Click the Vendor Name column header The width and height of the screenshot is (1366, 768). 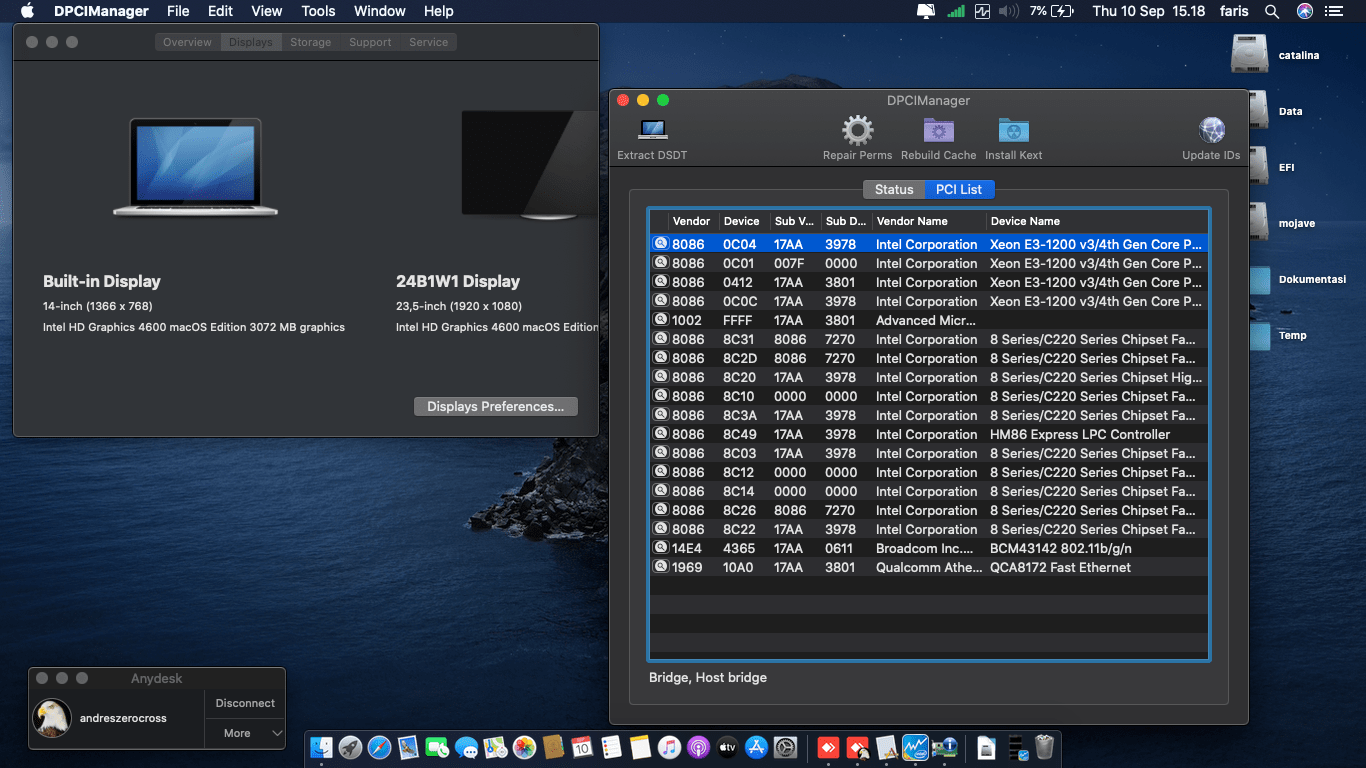928,221
